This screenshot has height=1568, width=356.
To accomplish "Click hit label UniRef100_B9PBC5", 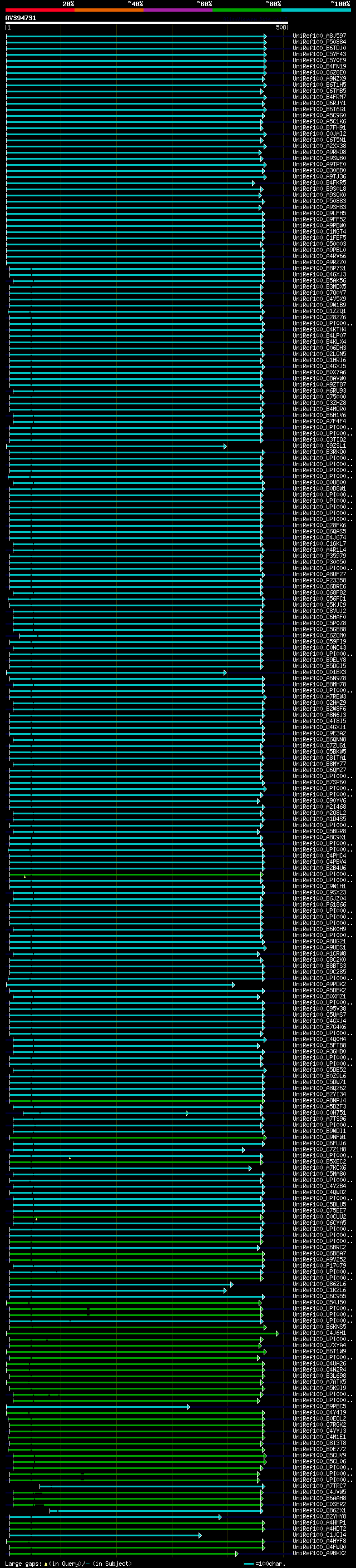I will click(x=319, y=1406).
